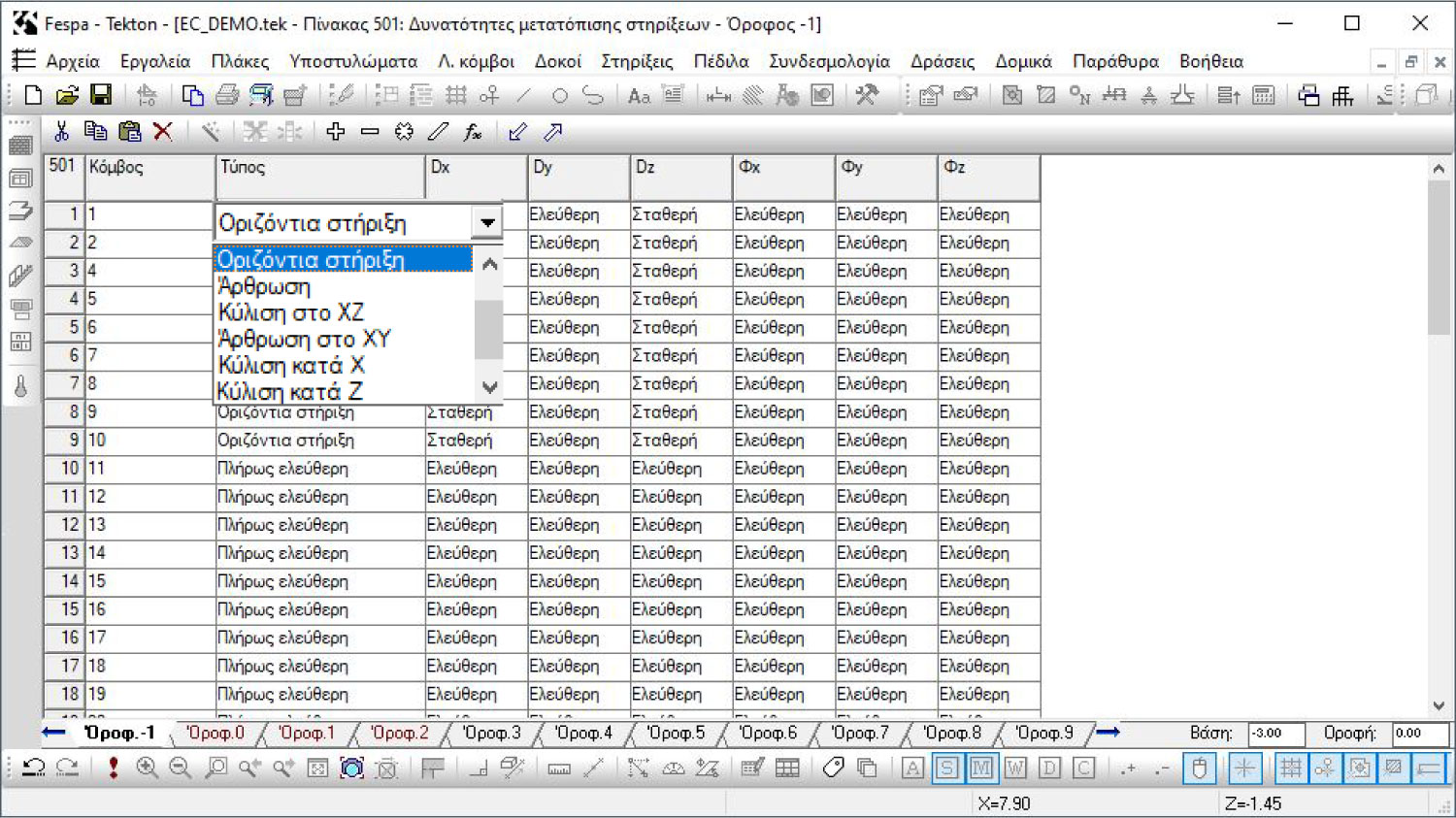Click the red X delete icon
The image size is (1456, 818).
pos(163,132)
